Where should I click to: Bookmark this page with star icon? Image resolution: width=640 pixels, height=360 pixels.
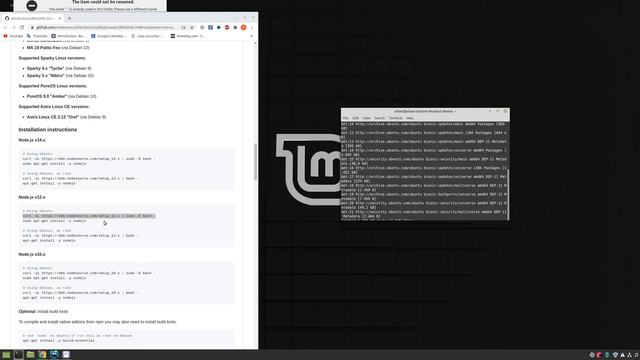coord(192,27)
